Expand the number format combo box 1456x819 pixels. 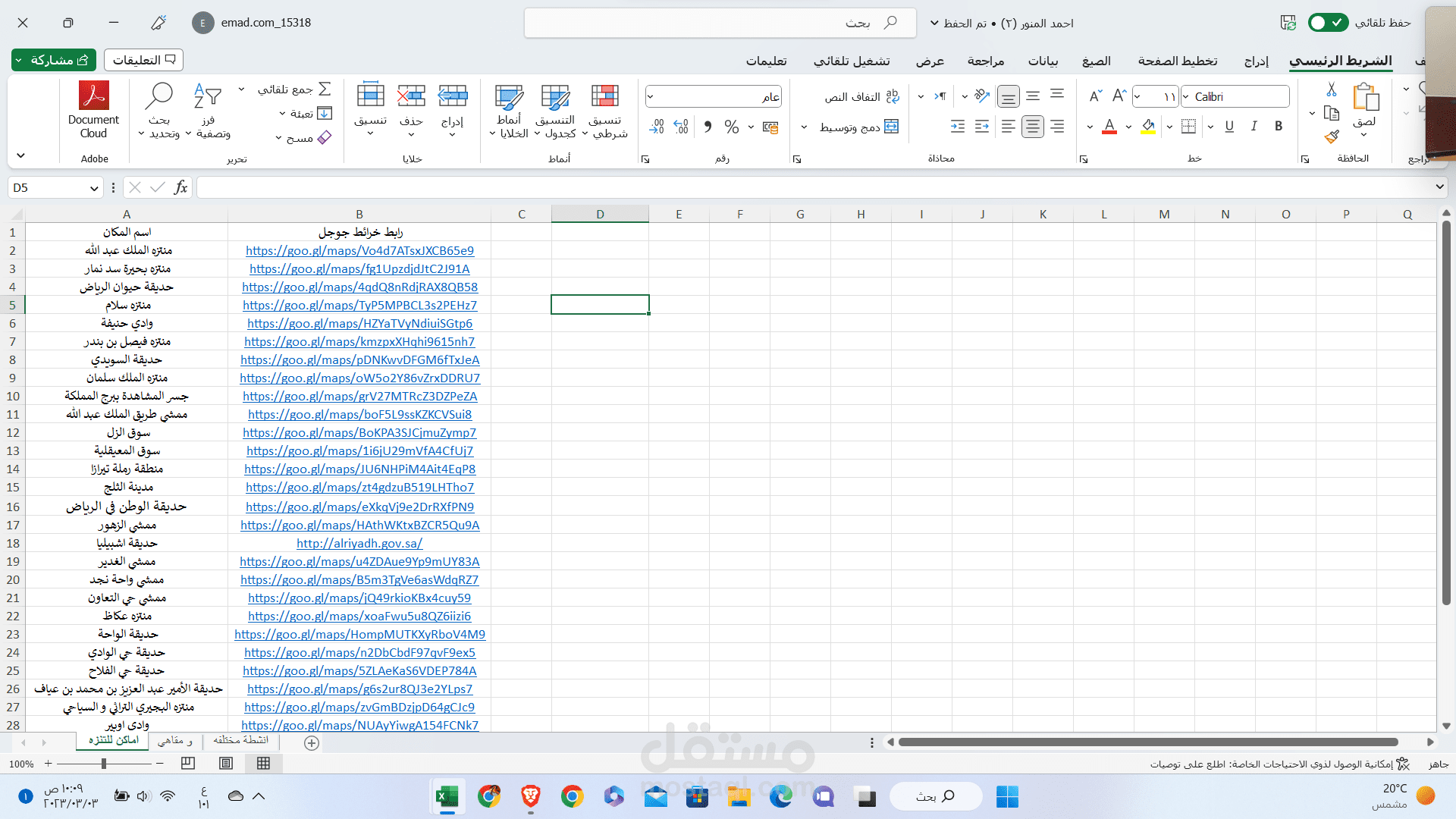pyautogui.click(x=651, y=97)
